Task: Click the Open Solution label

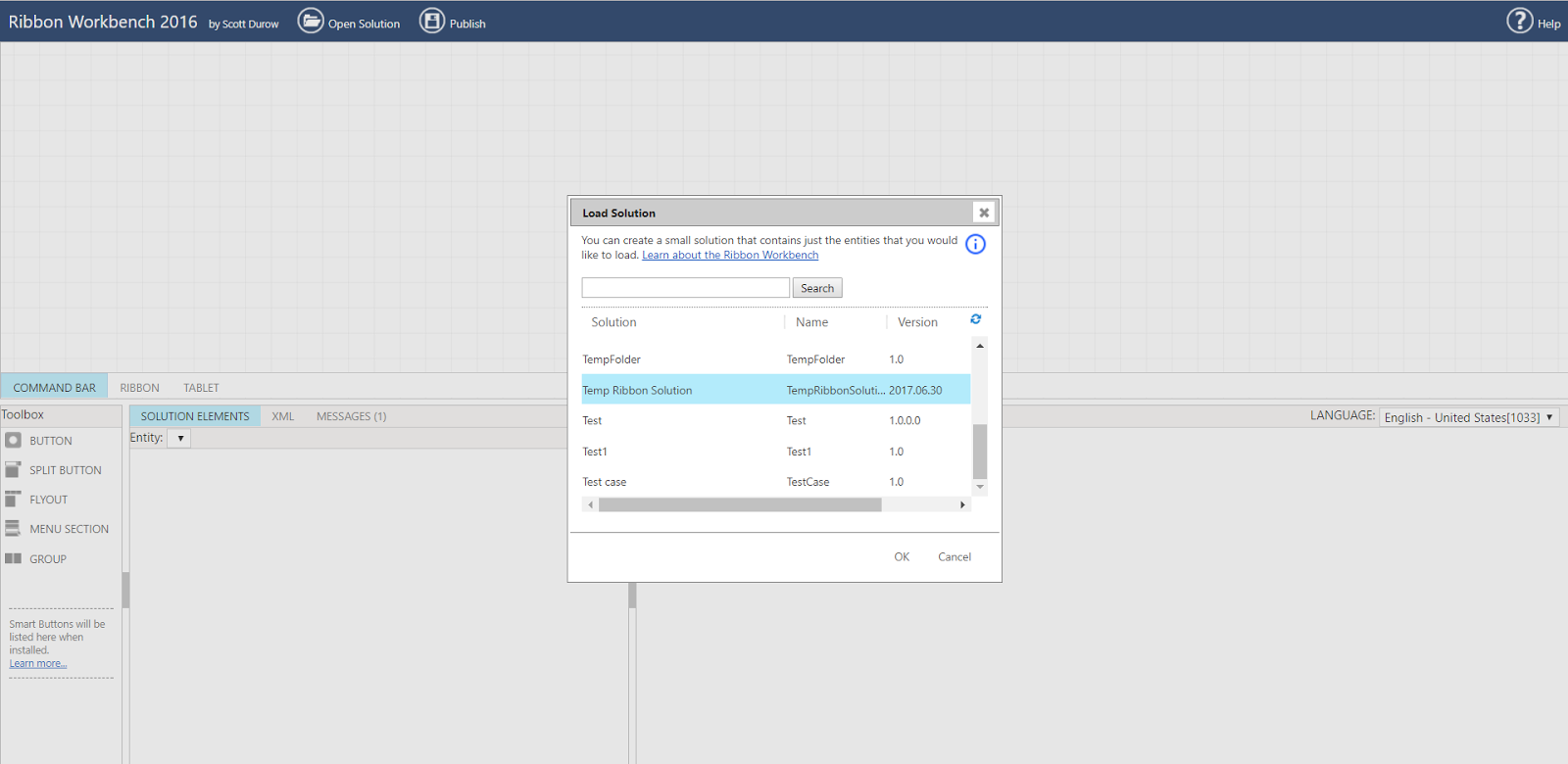Action: tap(364, 24)
